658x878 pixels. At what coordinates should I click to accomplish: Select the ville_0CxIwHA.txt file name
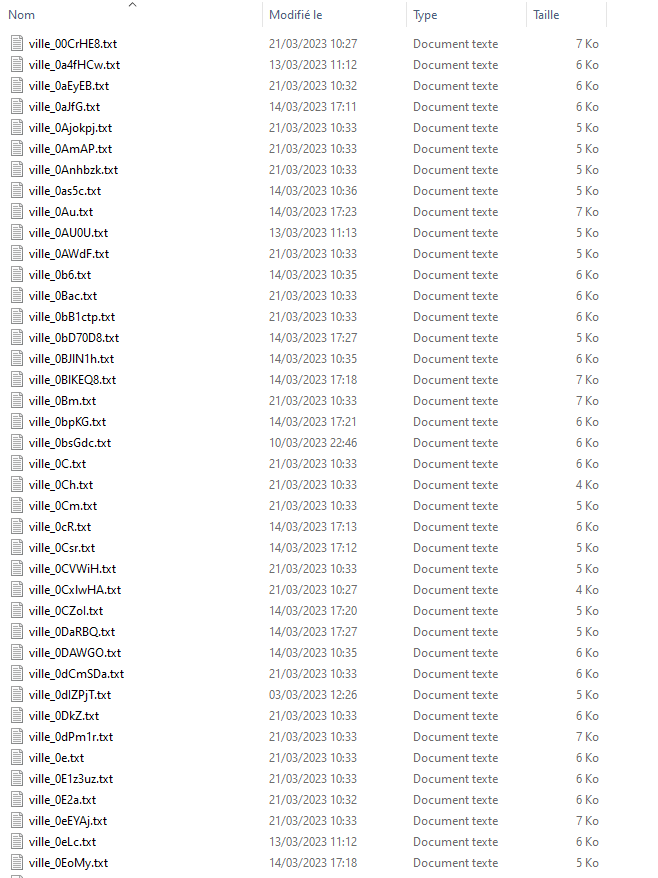pos(75,590)
